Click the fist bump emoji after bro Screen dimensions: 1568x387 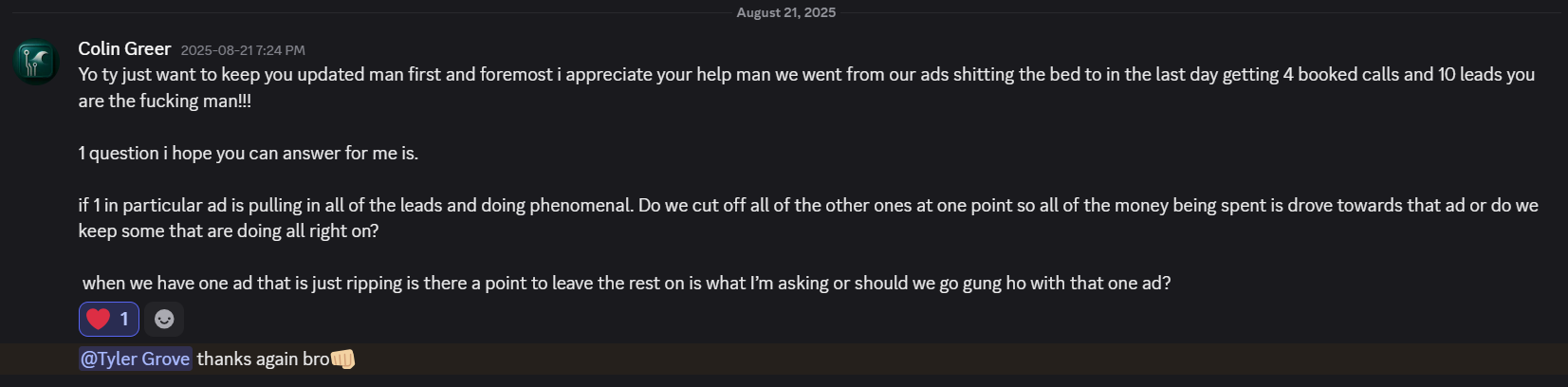click(x=342, y=359)
